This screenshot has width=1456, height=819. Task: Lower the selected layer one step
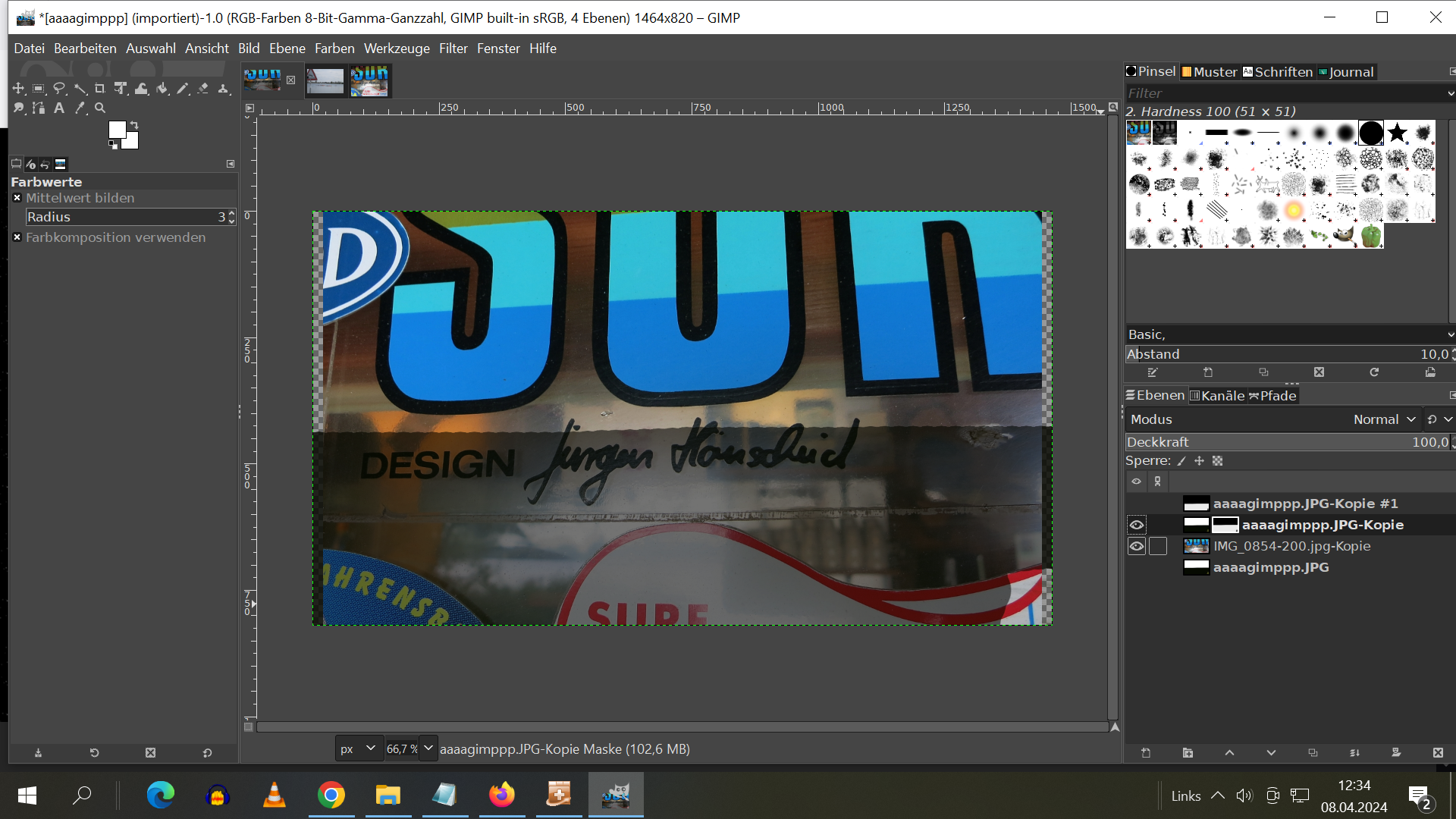coord(1271,753)
